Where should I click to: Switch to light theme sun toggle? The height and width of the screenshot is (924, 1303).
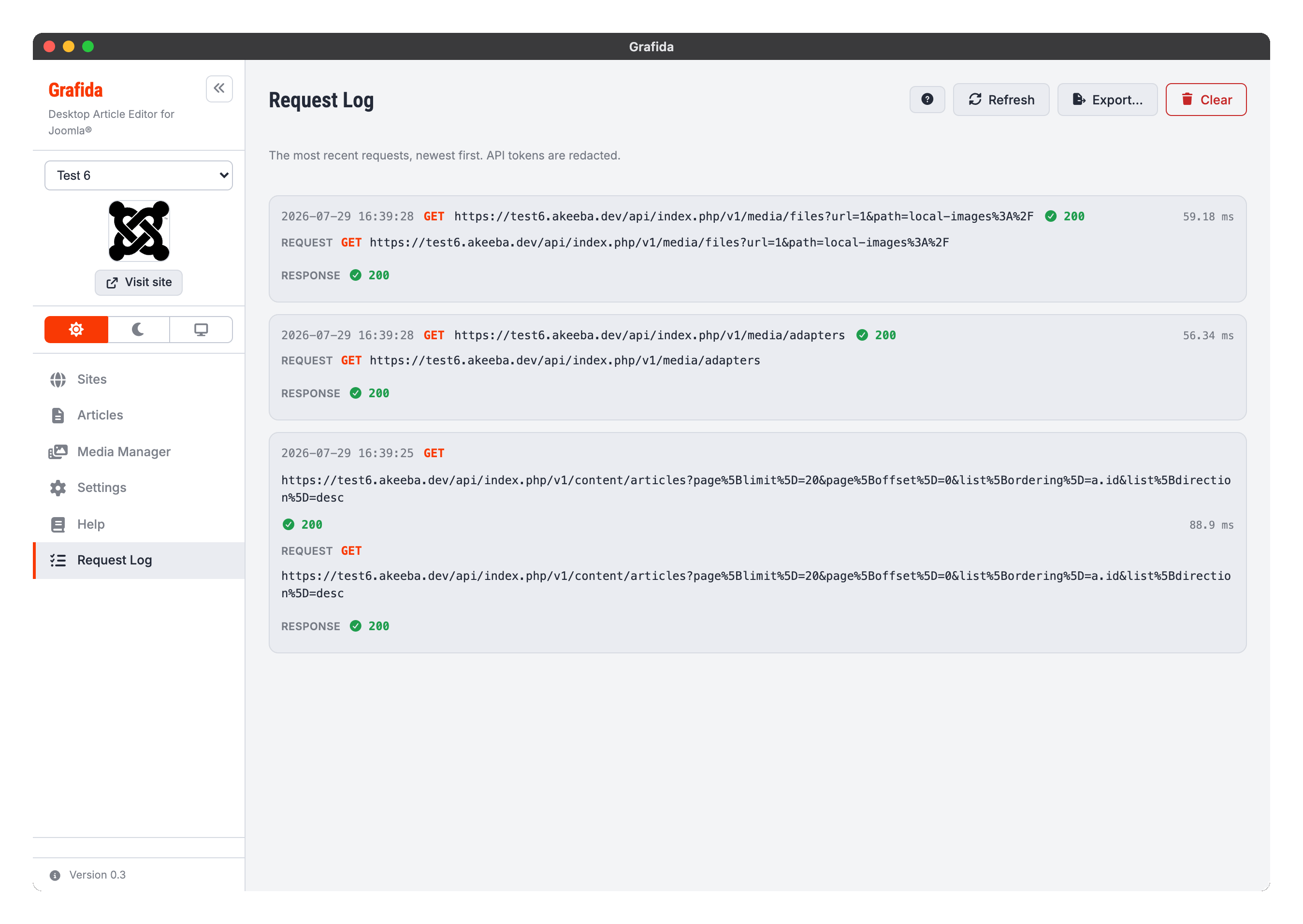click(76, 330)
